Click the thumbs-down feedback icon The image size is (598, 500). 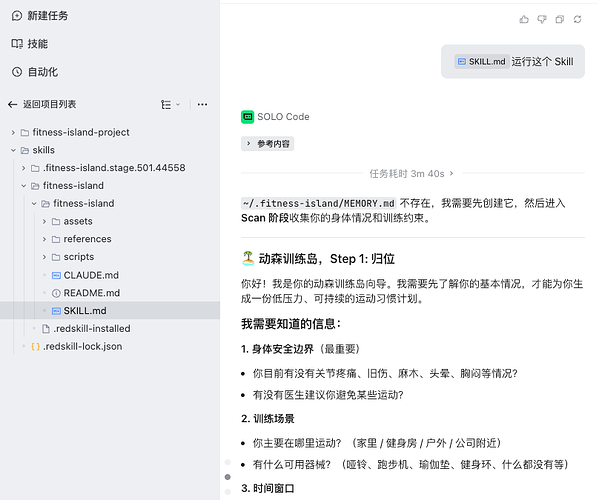click(542, 19)
